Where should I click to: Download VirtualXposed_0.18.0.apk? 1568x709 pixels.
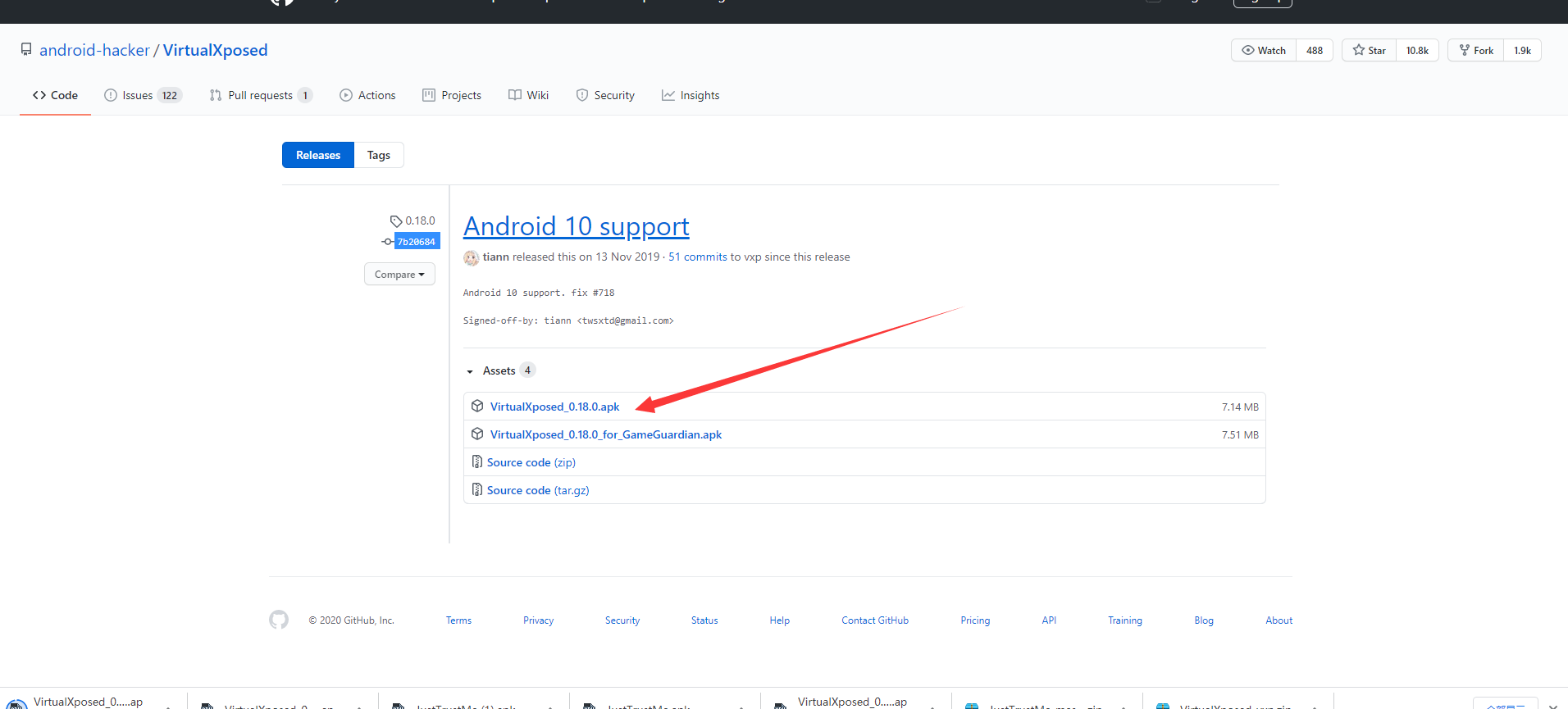pyautogui.click(x=554, y=407)
